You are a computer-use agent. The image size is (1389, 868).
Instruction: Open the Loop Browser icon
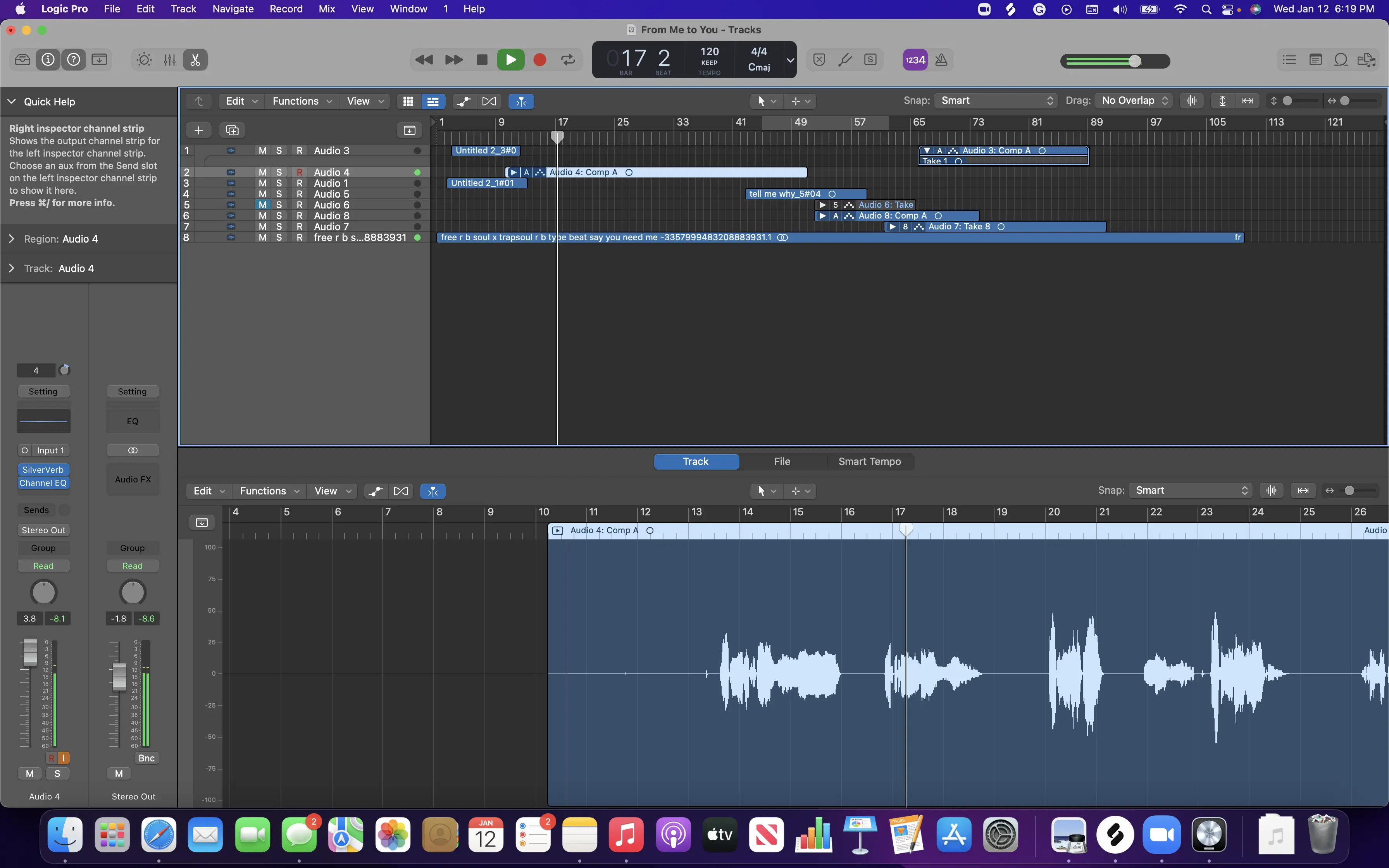(1341, 60)
